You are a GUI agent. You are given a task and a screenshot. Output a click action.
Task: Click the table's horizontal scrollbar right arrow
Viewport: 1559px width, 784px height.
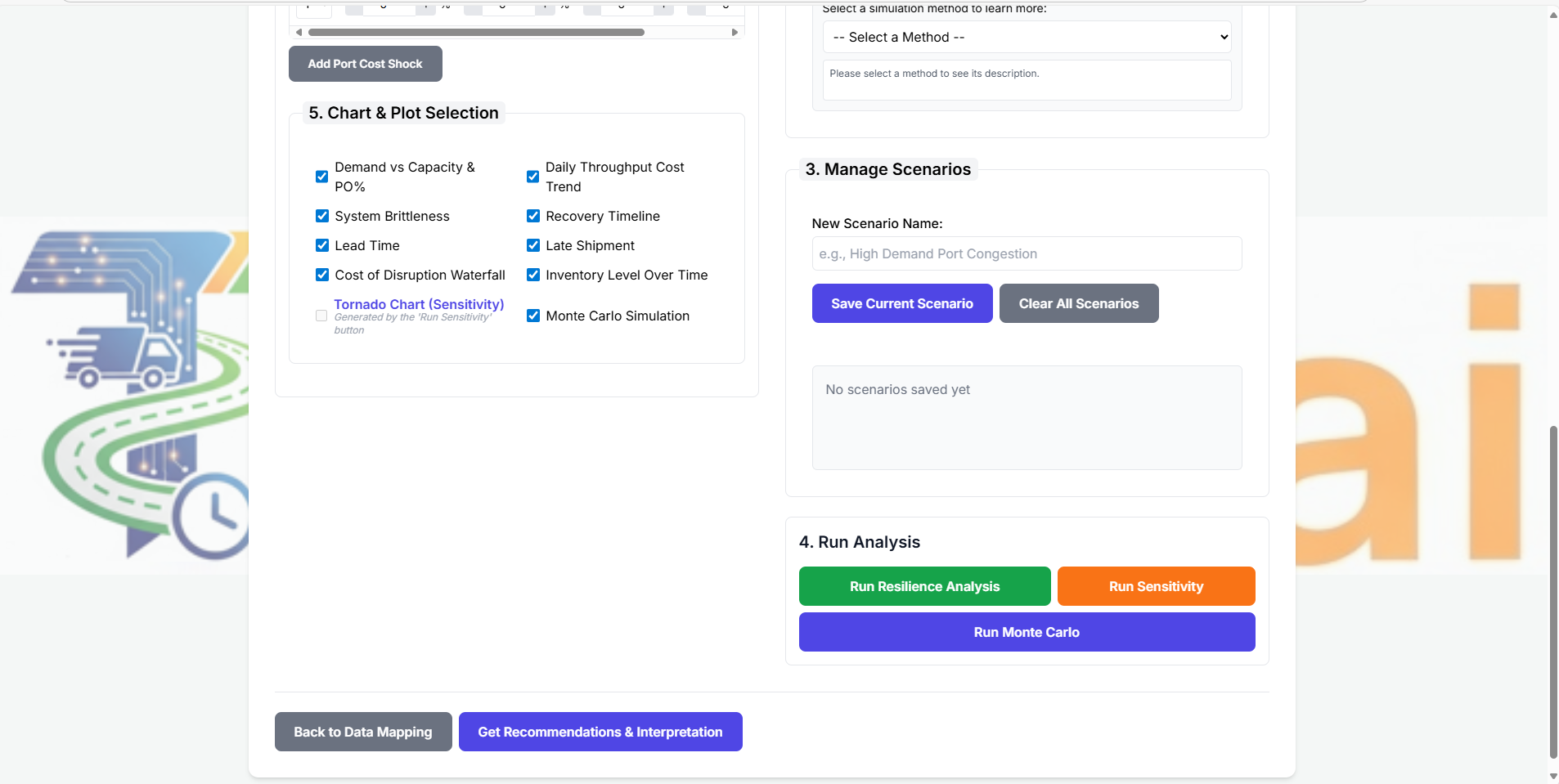[x=735, y=33]
